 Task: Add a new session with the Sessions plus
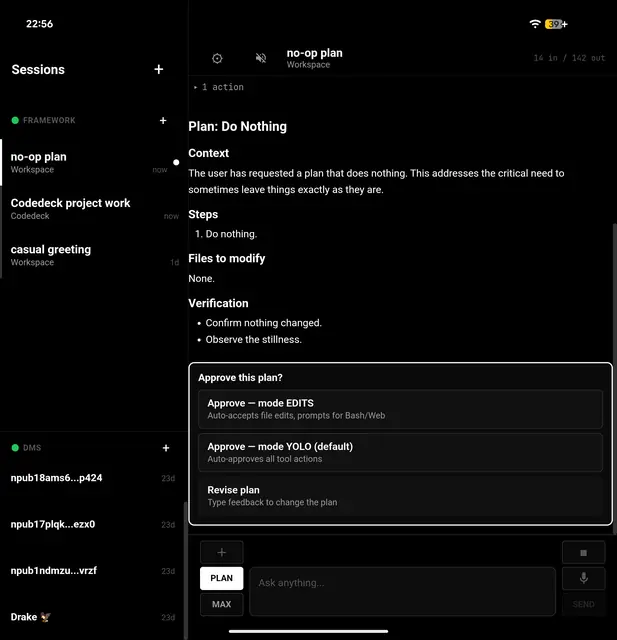pos(159,69)
